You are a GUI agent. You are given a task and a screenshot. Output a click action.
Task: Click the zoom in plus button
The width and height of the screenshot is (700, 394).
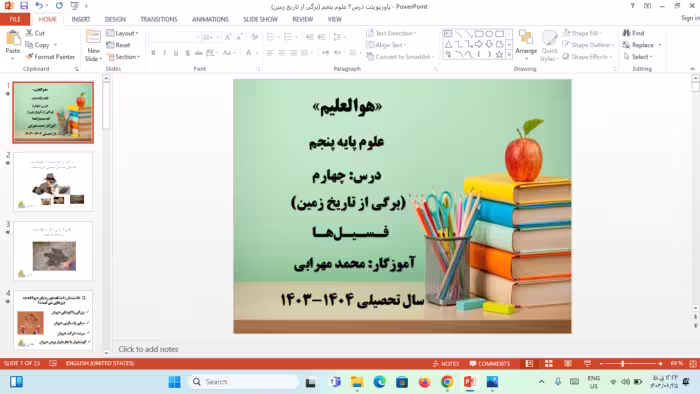(660, 364)
